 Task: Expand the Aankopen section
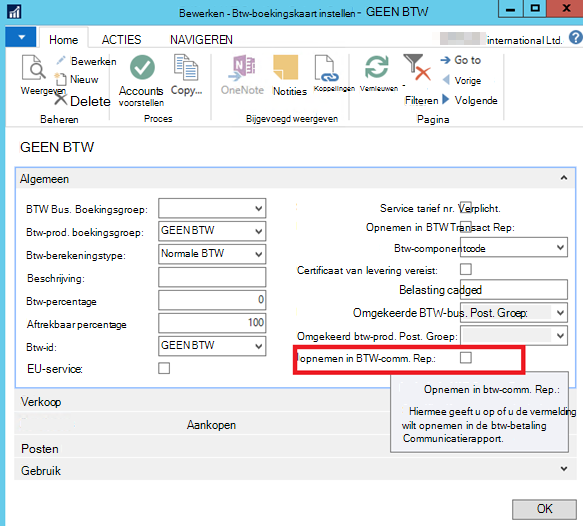[x=211, y=425]
